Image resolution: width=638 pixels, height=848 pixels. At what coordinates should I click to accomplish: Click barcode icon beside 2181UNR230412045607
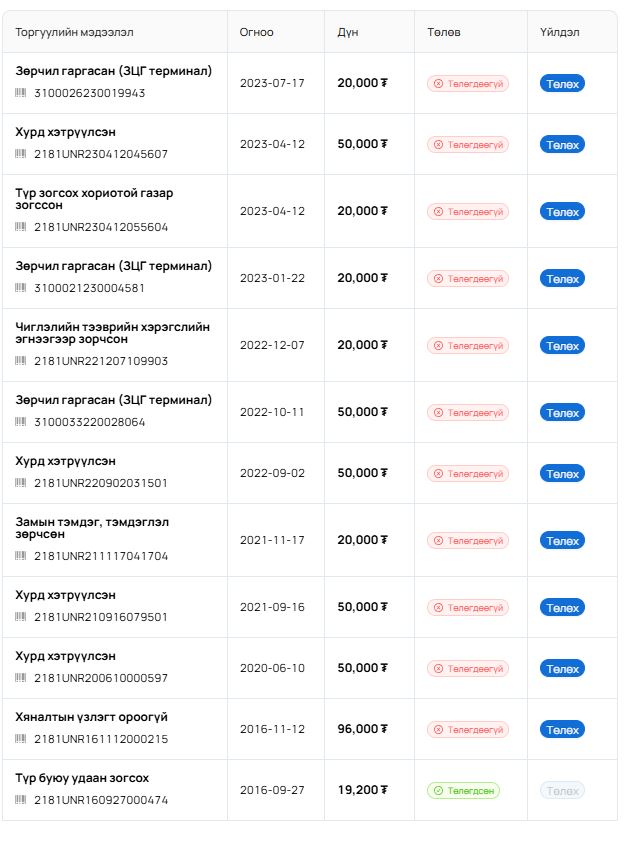pos(21,154)
